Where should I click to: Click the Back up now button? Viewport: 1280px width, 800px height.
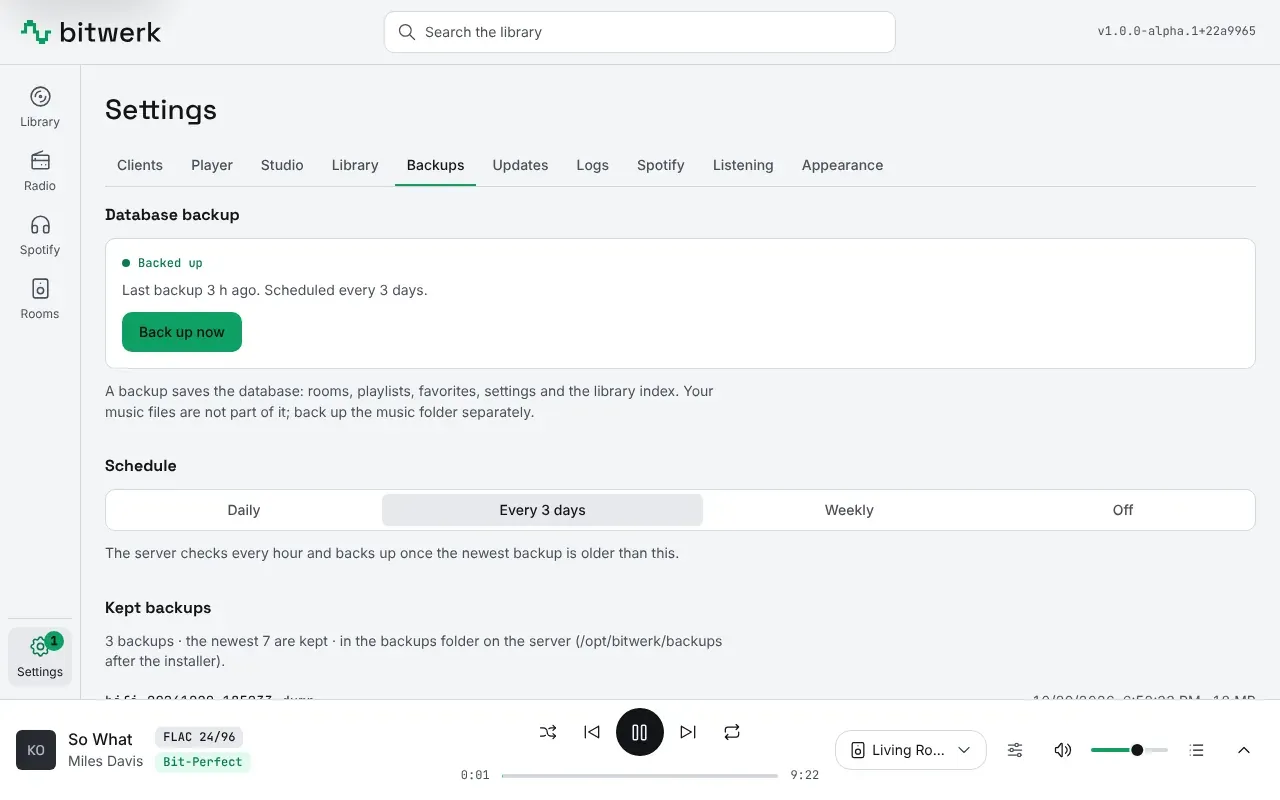[x=182, y=332]
